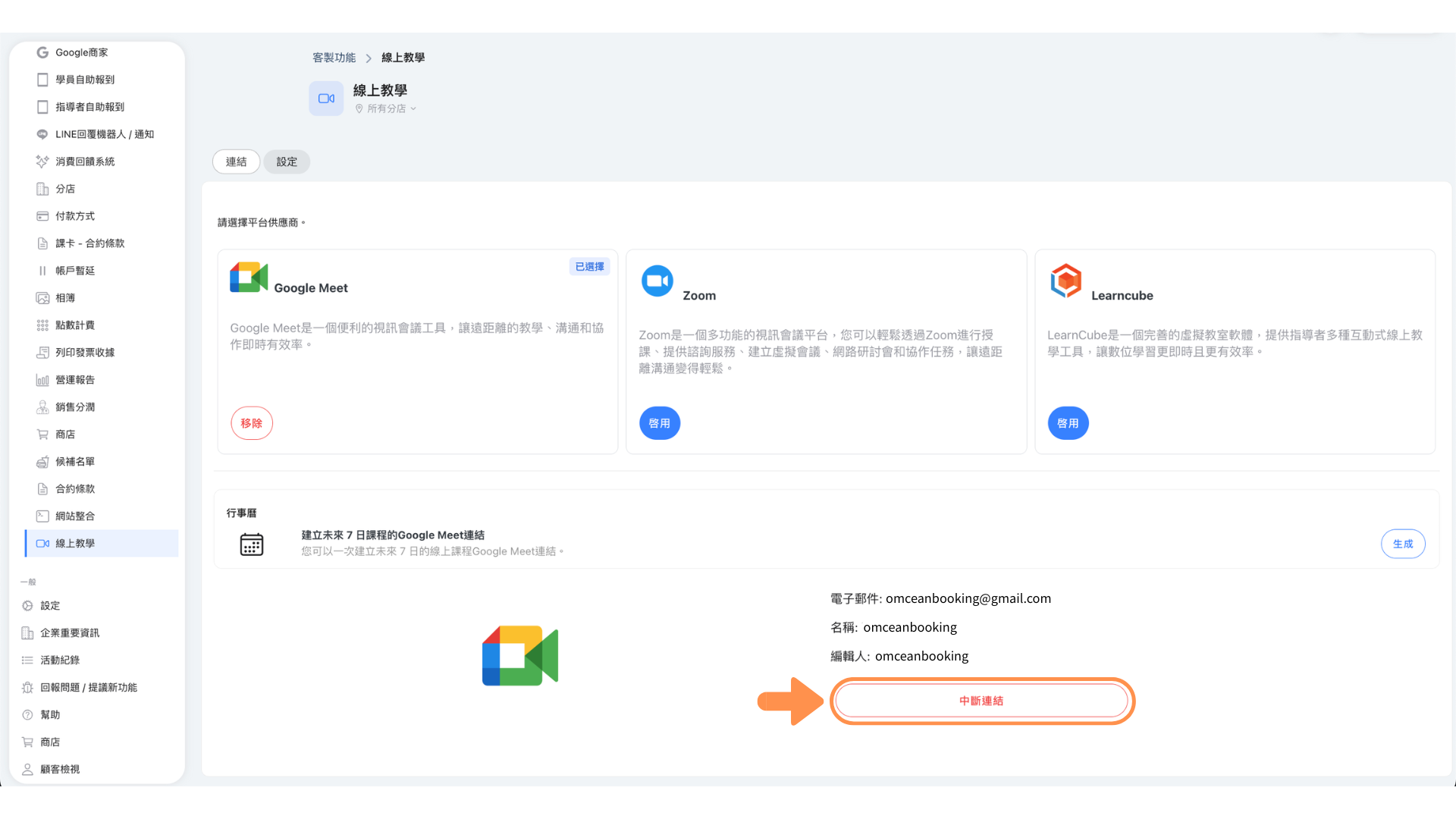Click the 銷售分潤 person icon
This screenshot has height=819, width=1456.
click(42, 407)
